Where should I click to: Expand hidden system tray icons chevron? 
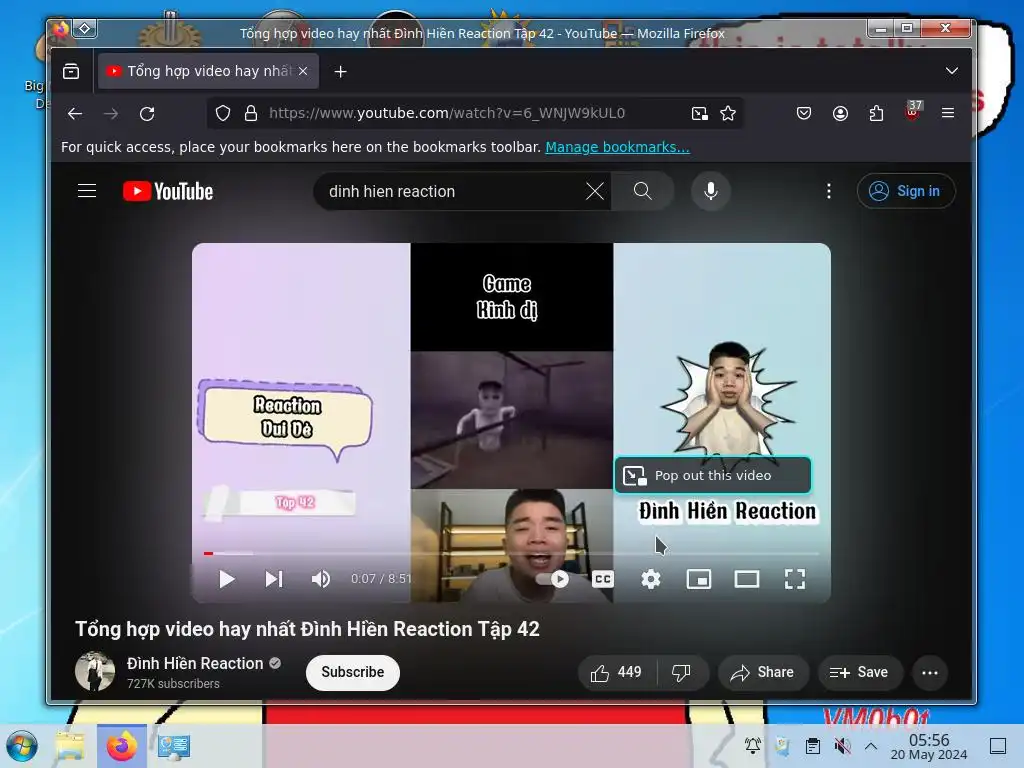(871, 746)
